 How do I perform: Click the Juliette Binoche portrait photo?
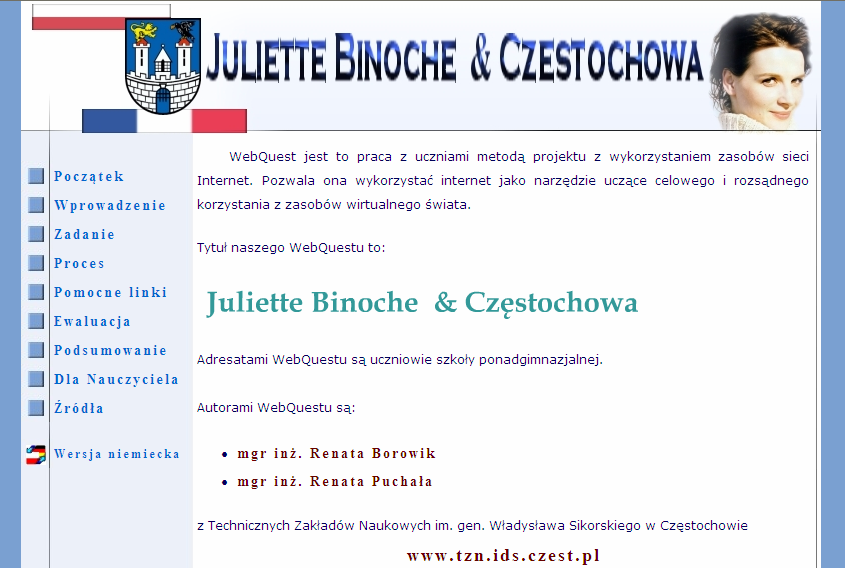tap(762, 71)
